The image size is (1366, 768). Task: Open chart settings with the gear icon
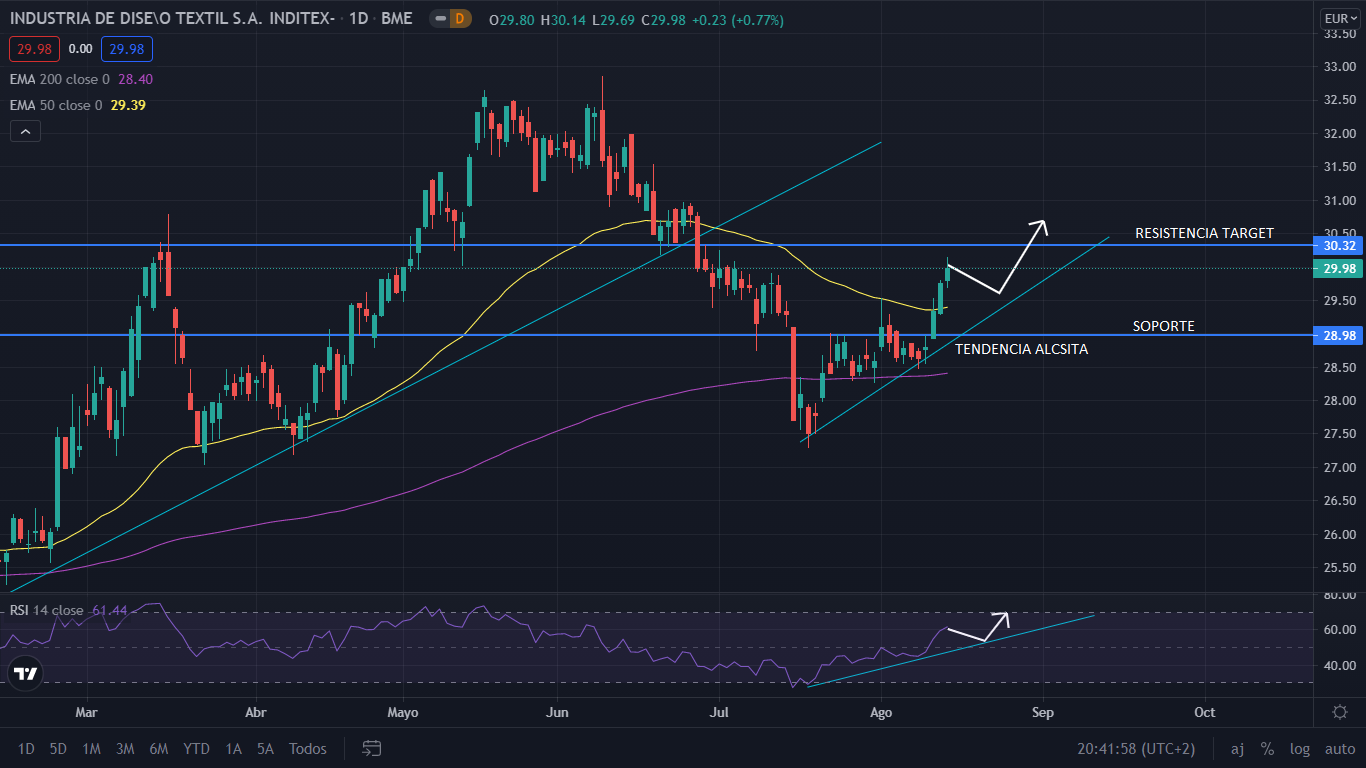(1339, 712)
